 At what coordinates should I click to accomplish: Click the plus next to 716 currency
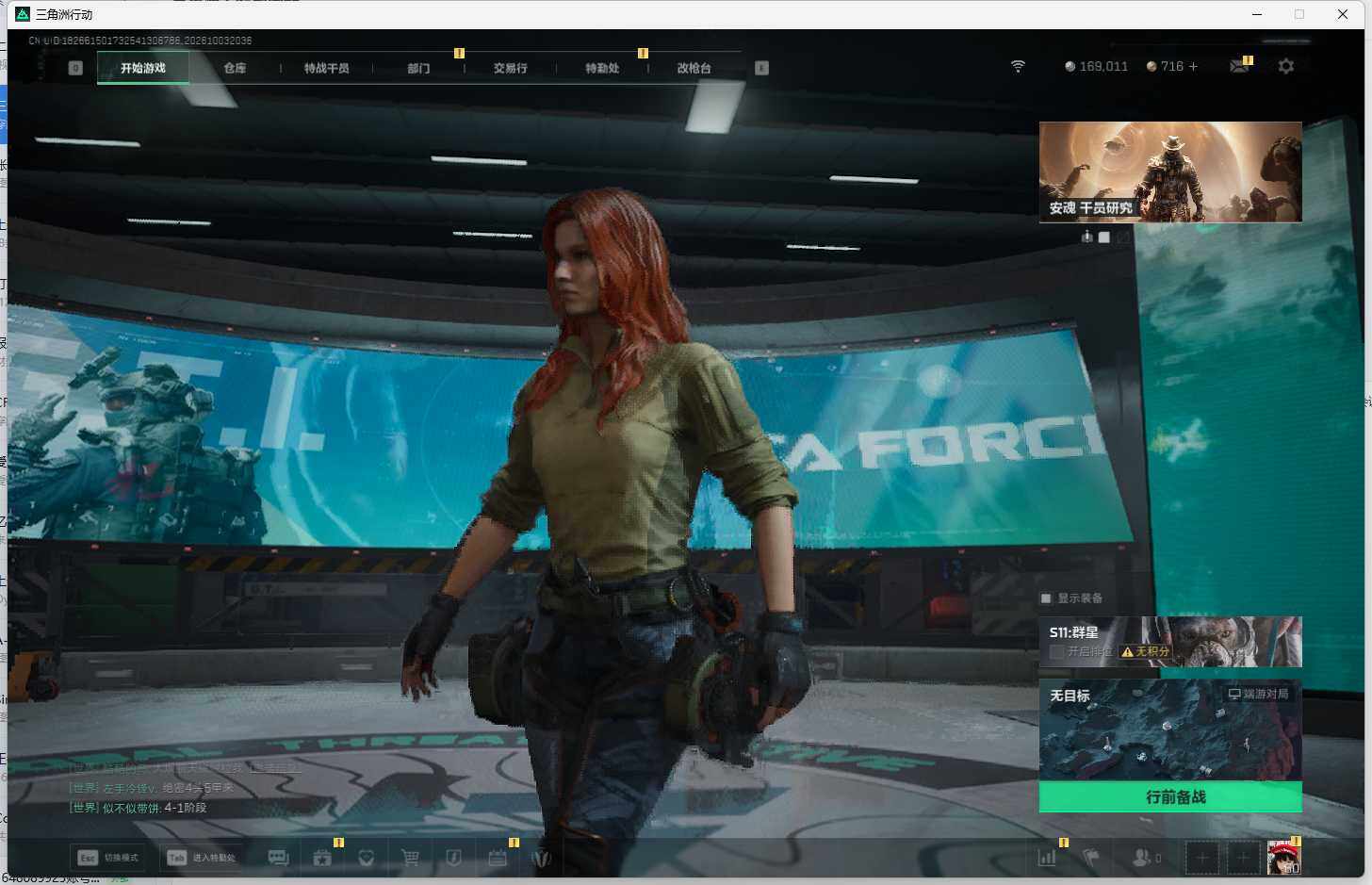pyautogui.click(x=1193, y=66)
